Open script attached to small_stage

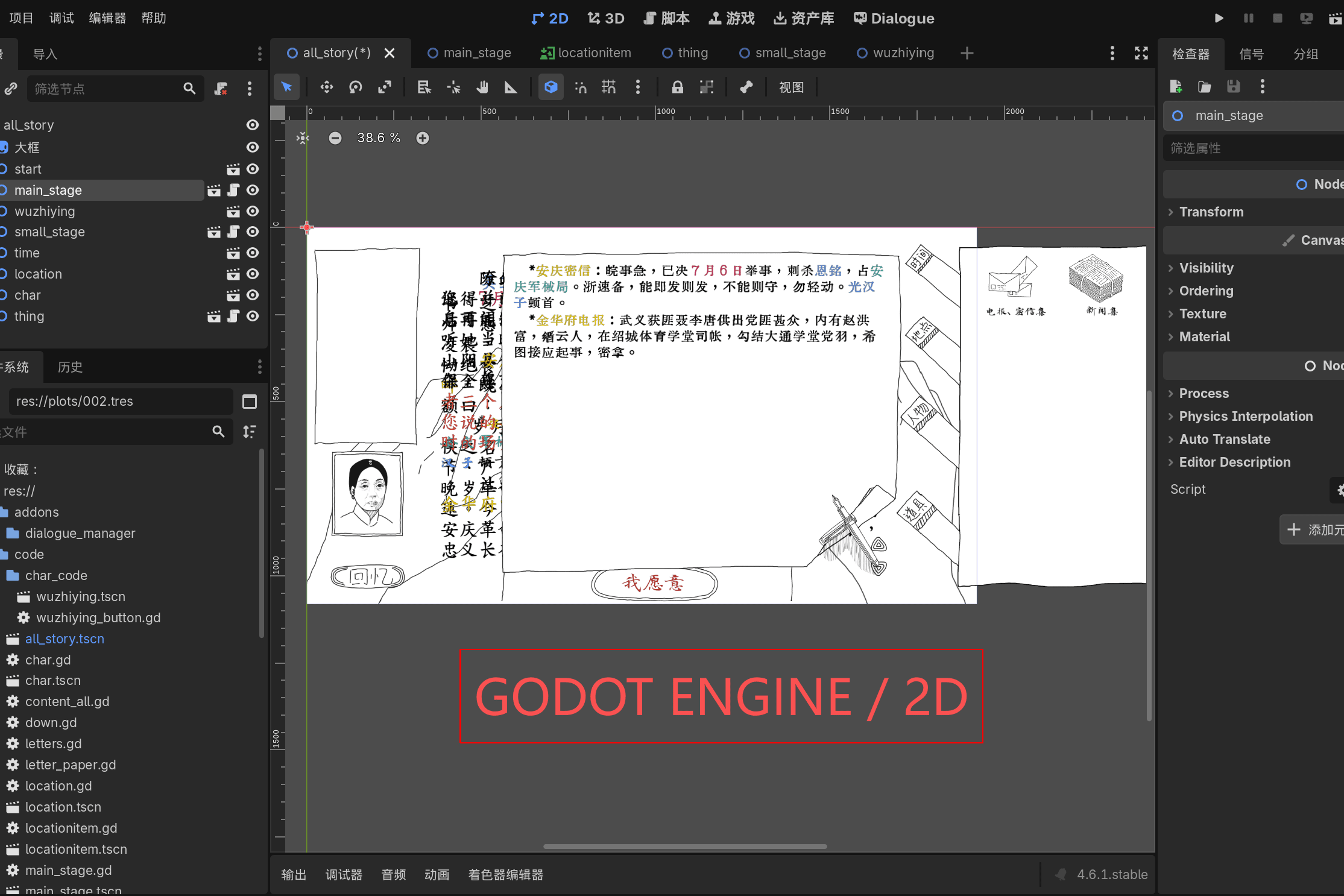point(233,232)
